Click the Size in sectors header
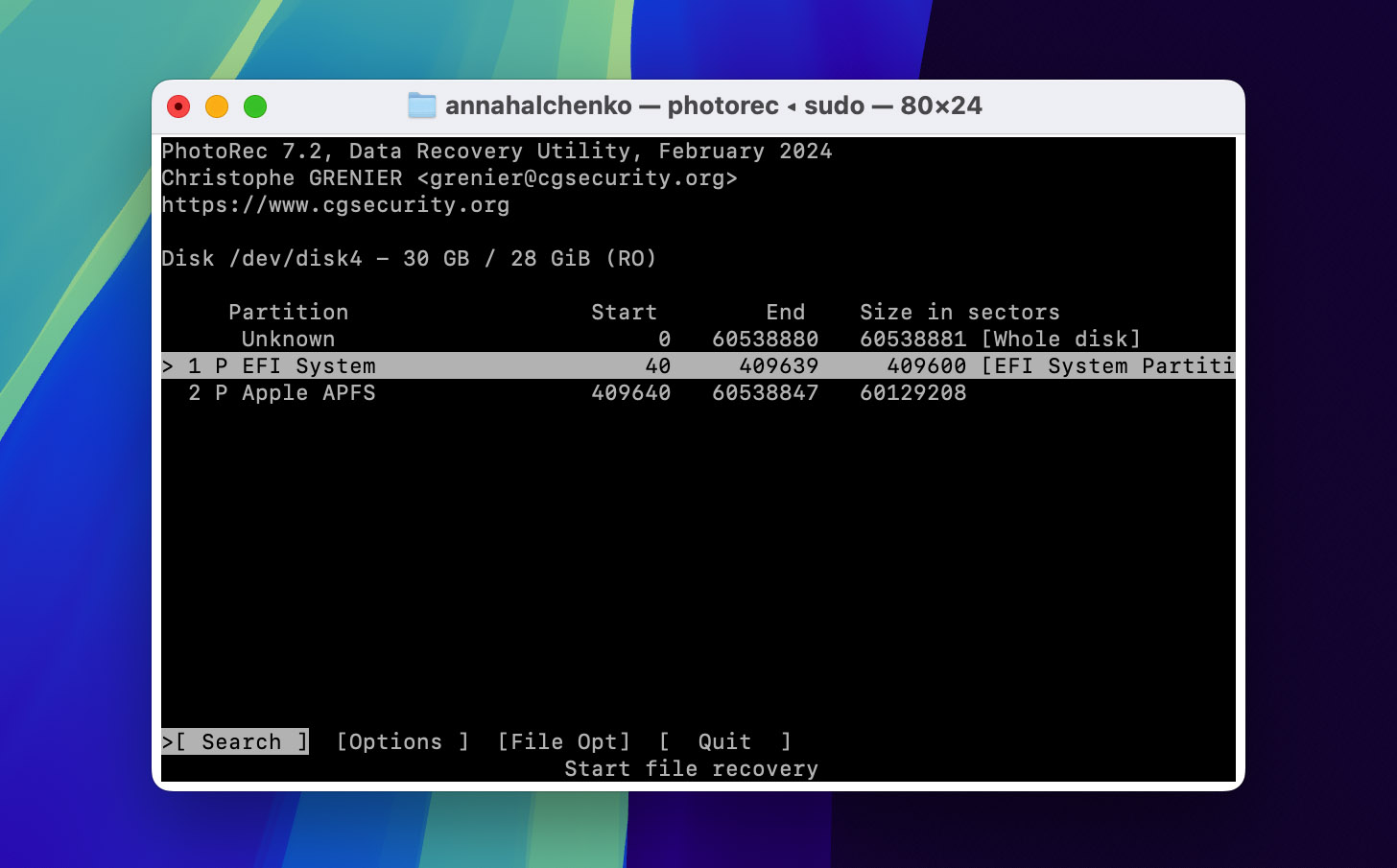Image resolution: width=1397 pixels, height=868 pixels. click(959, 312)
